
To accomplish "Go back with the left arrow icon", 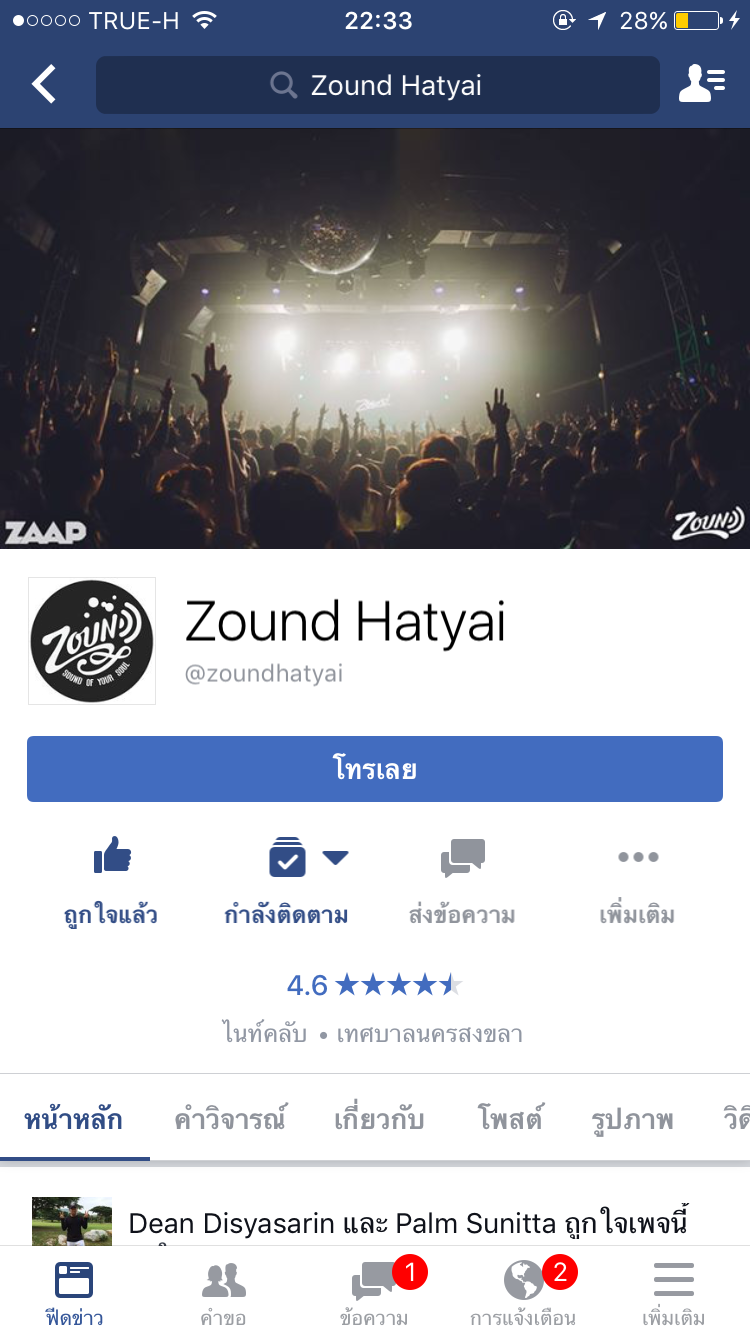I will coord(44,85).
